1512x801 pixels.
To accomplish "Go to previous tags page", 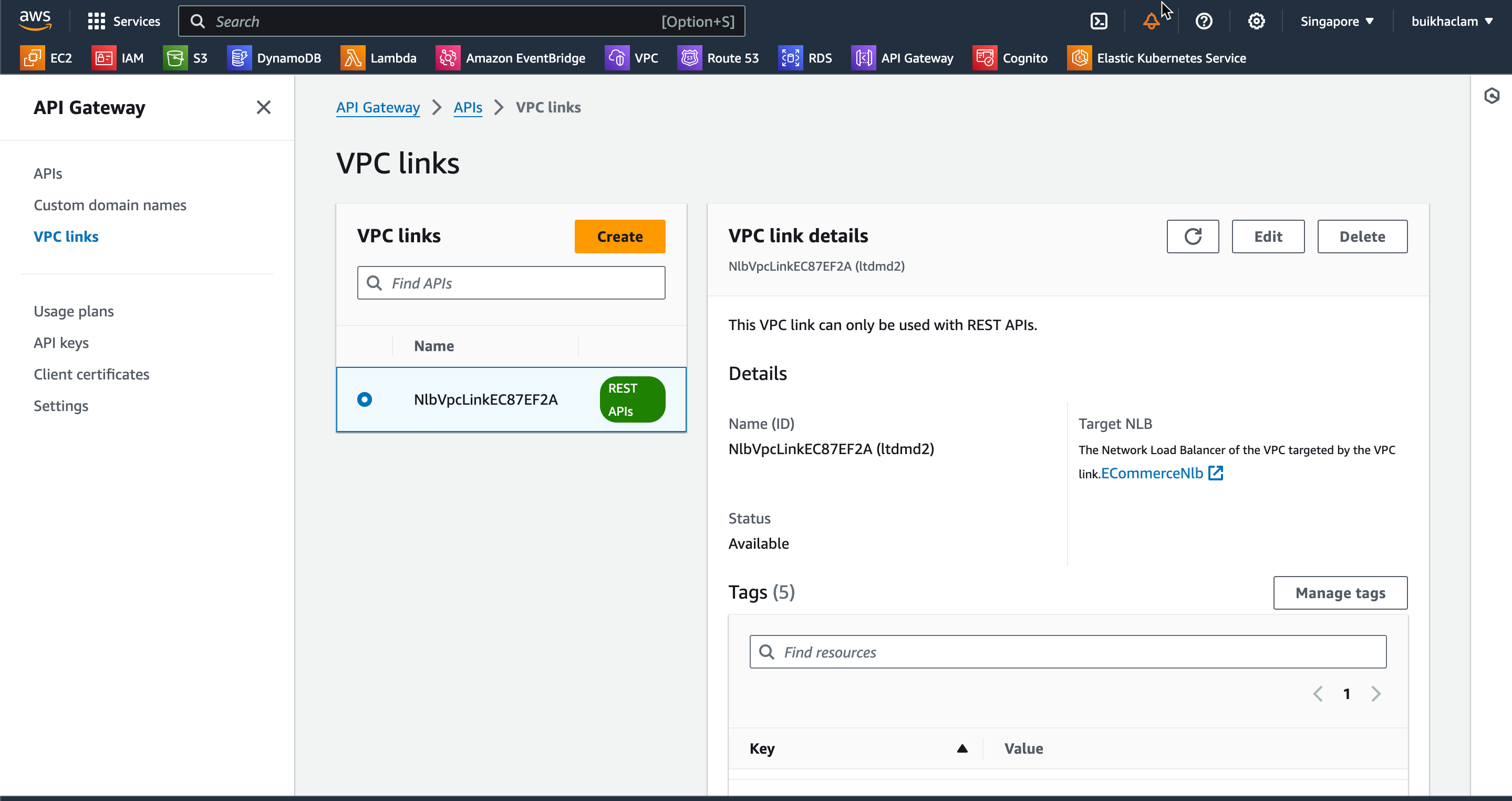I will tap(1318, 694).
